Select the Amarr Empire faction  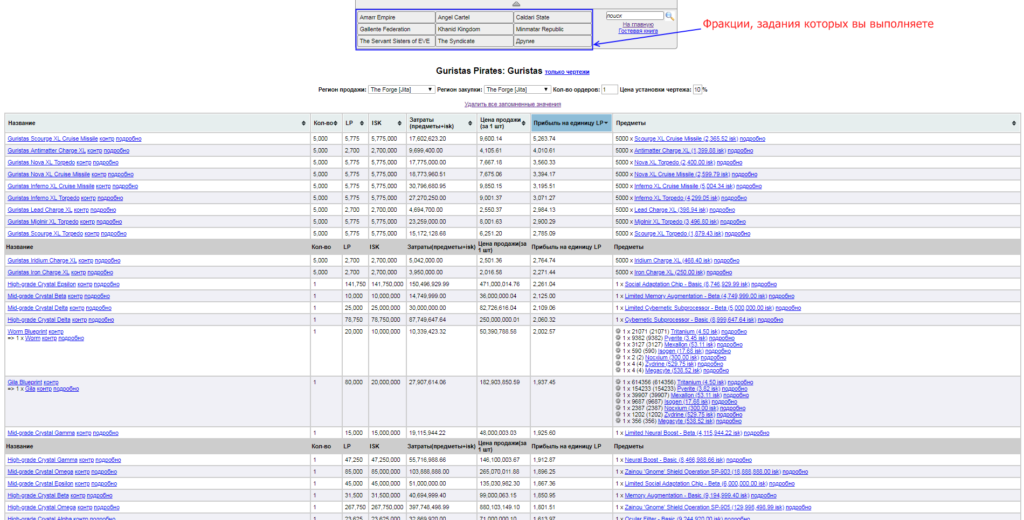395,18
